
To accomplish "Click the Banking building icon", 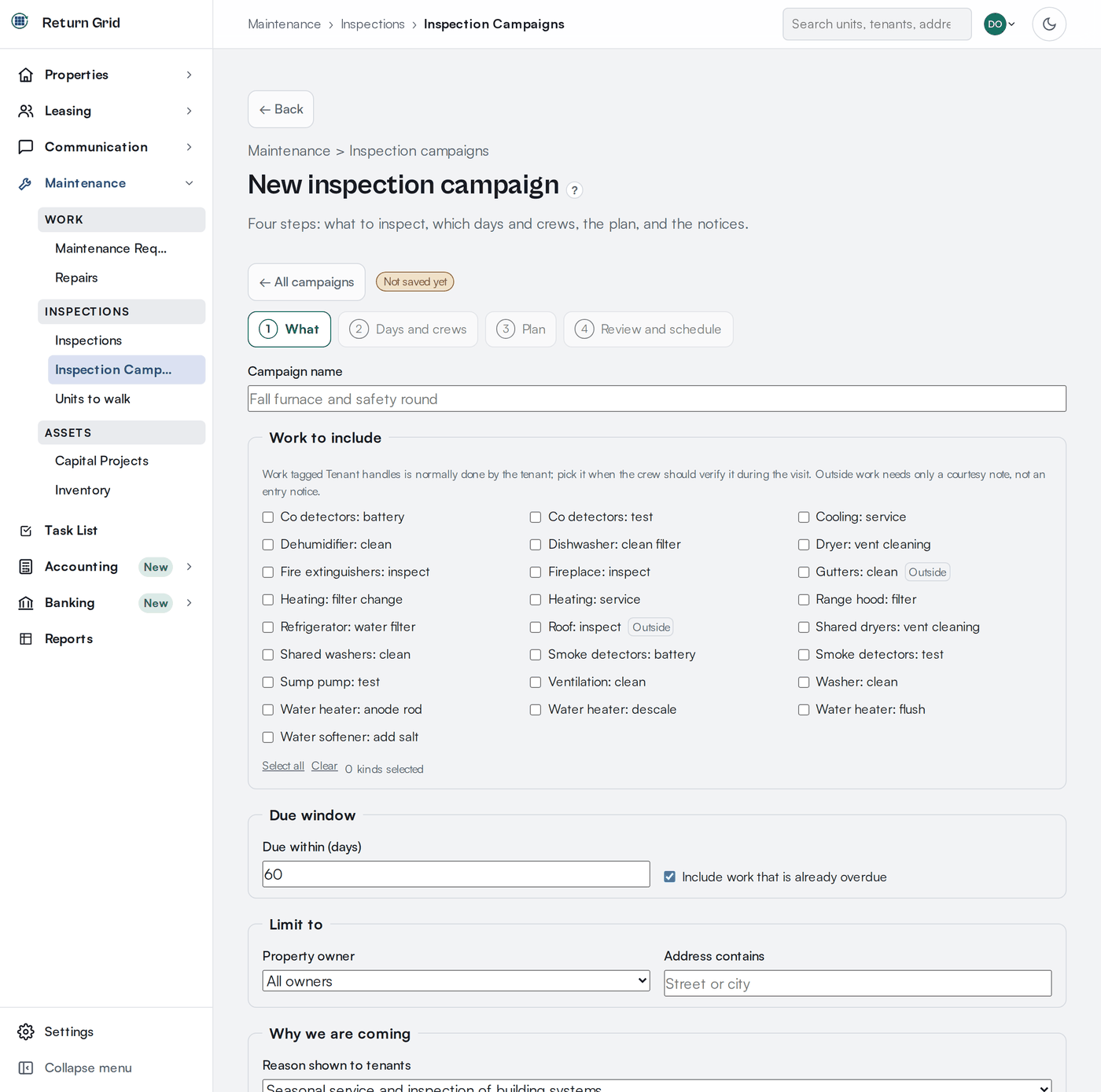I will (26, 603).
